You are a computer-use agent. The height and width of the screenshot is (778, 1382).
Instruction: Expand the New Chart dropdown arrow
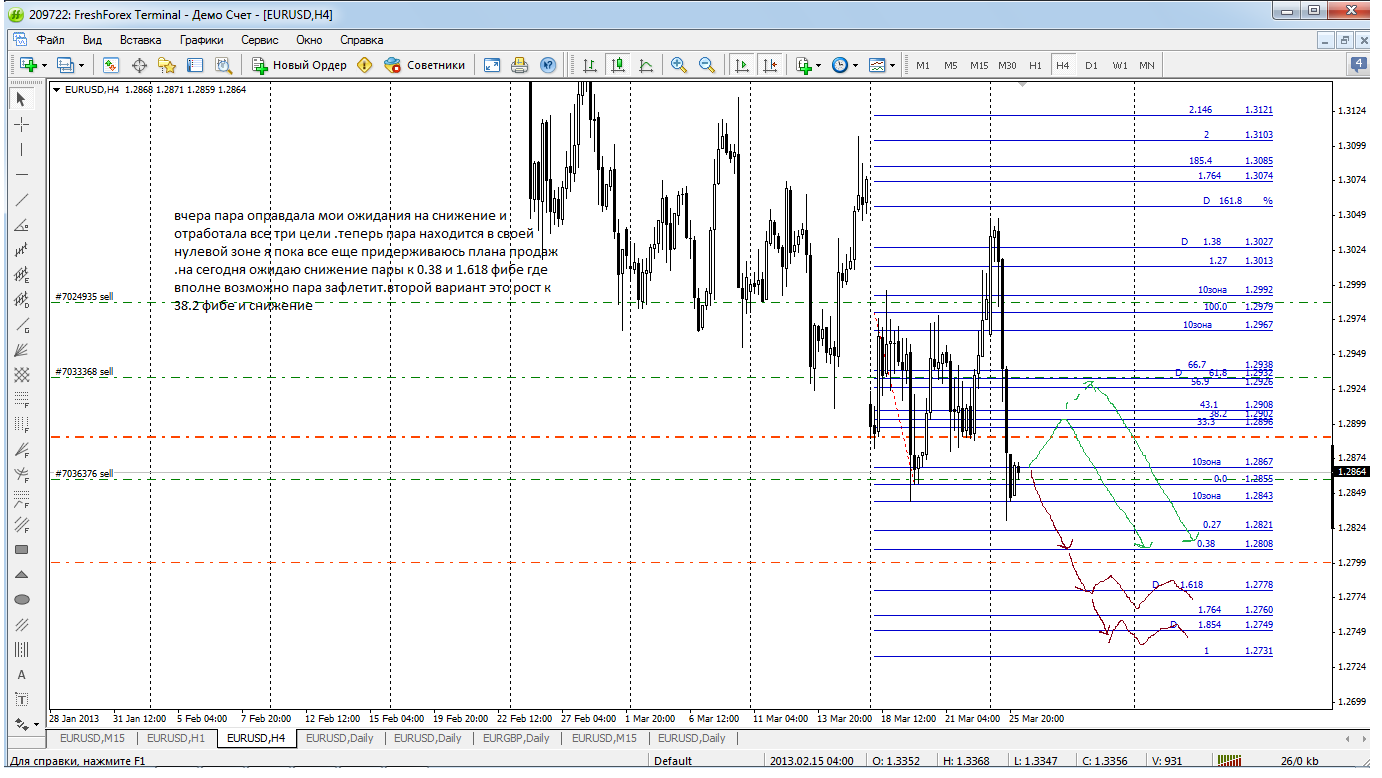(44, 65)
